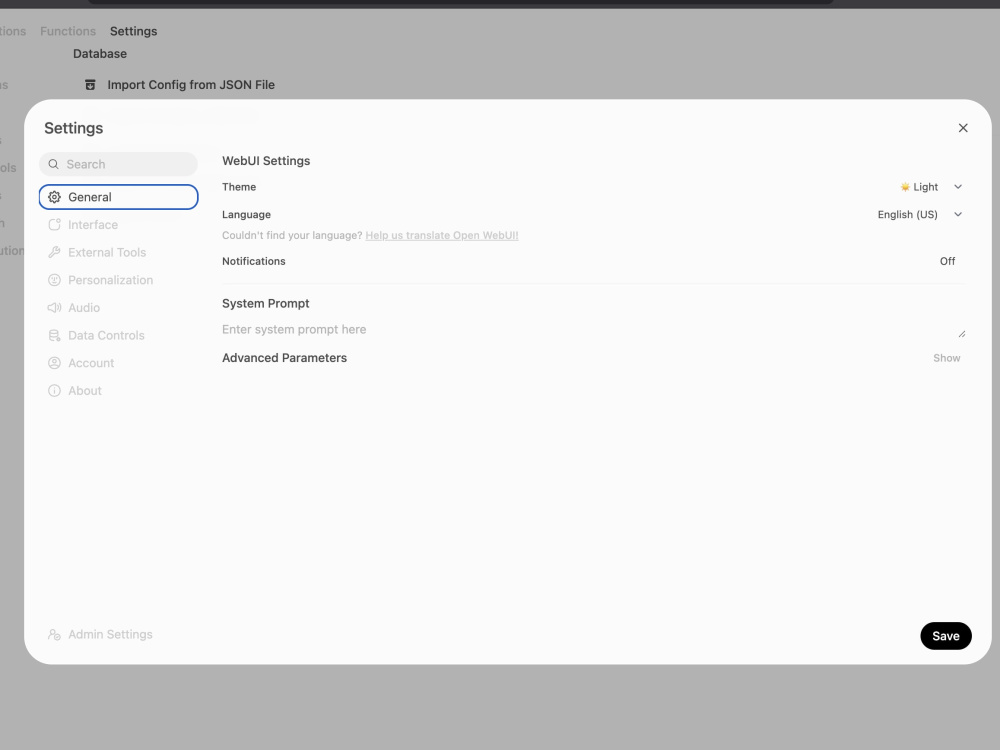The width and height of the screenshot is (1000, 750).
Task: Click the Settings dialog title text
Action: coord(73,128)
